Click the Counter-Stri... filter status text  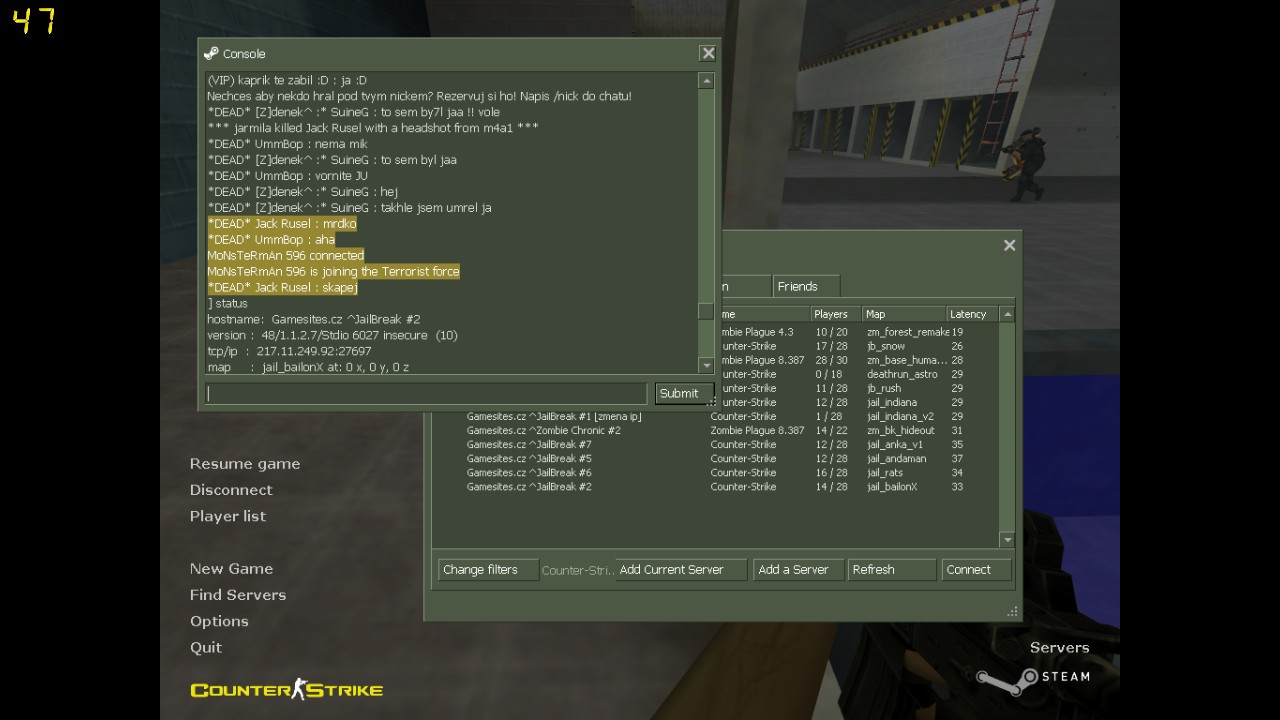577,570
